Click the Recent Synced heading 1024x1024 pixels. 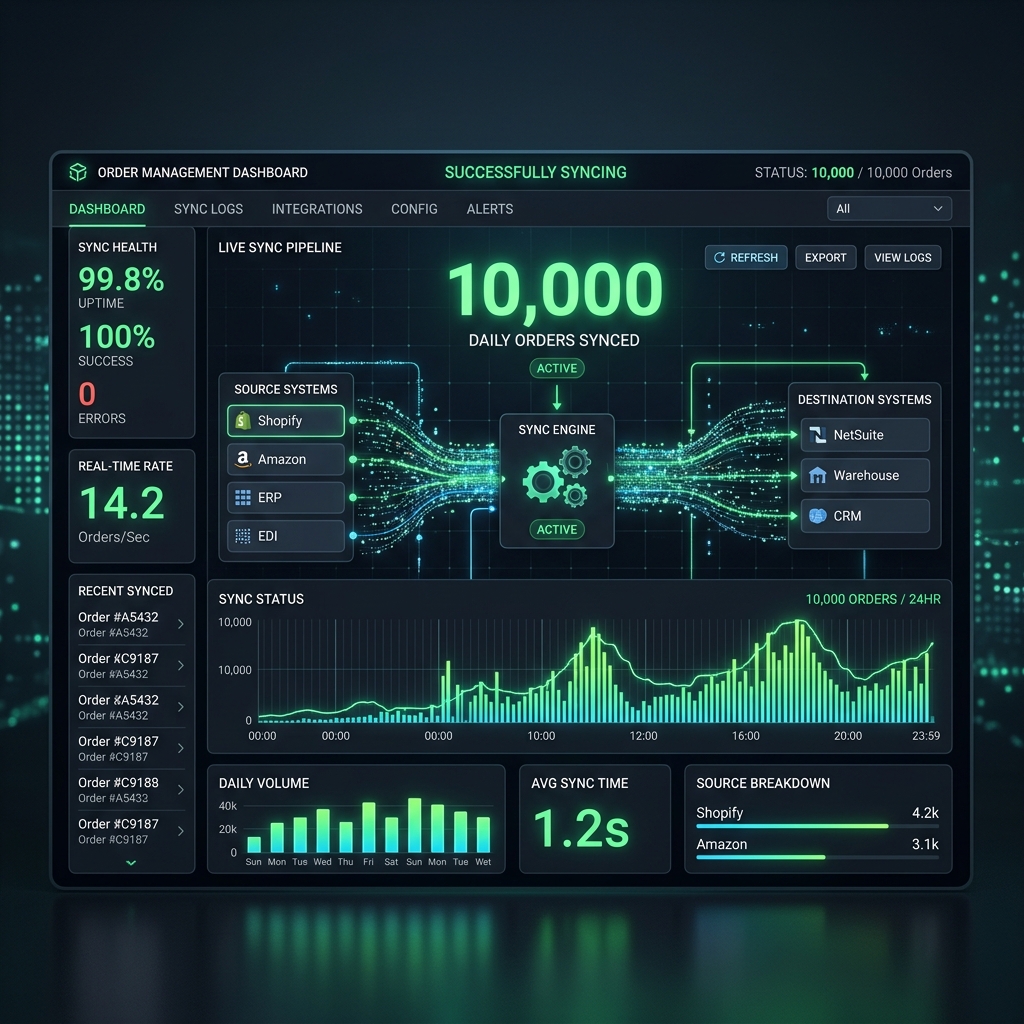pyautogui.click(x=125, y=591)
